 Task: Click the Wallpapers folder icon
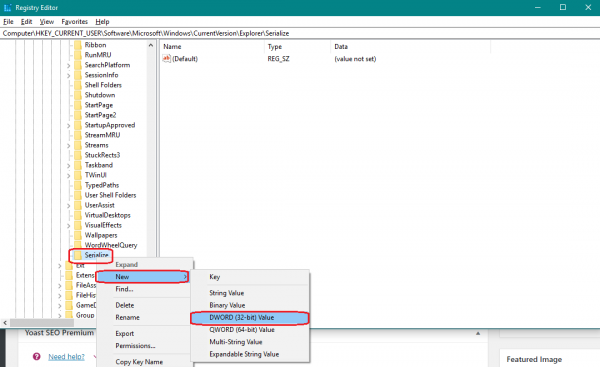[x=78, y=235]
